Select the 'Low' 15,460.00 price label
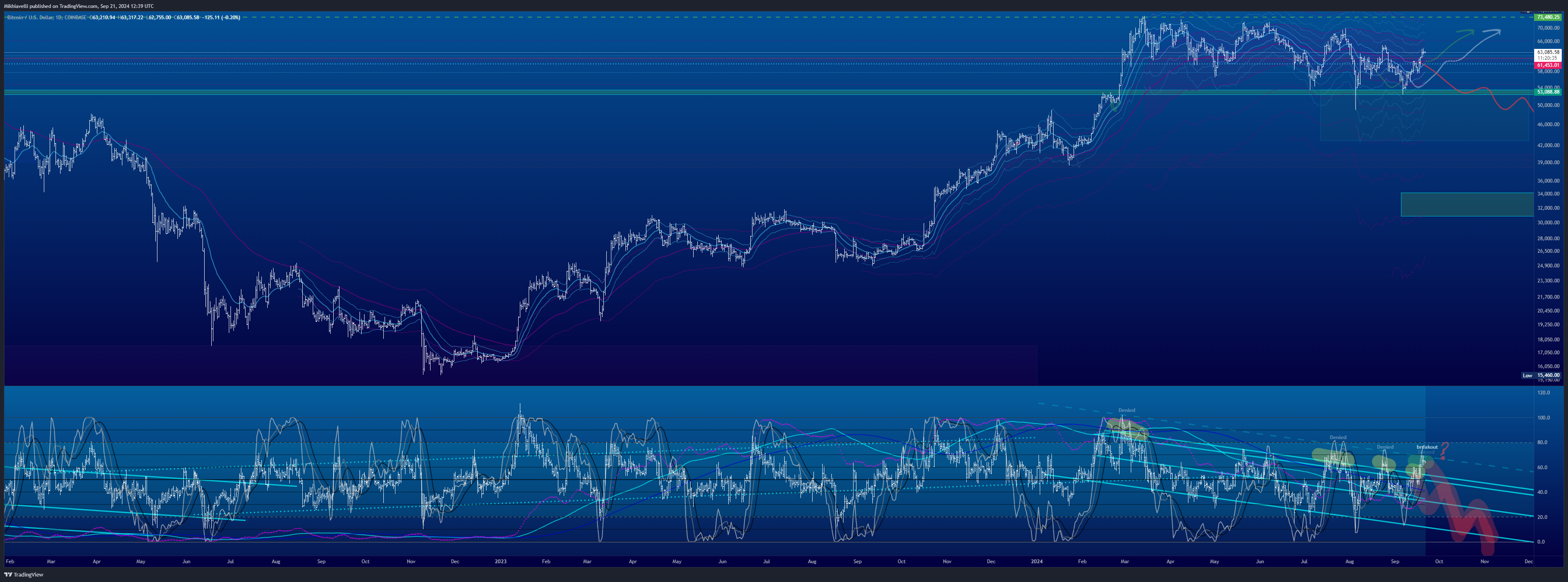 click(1542, 376)
